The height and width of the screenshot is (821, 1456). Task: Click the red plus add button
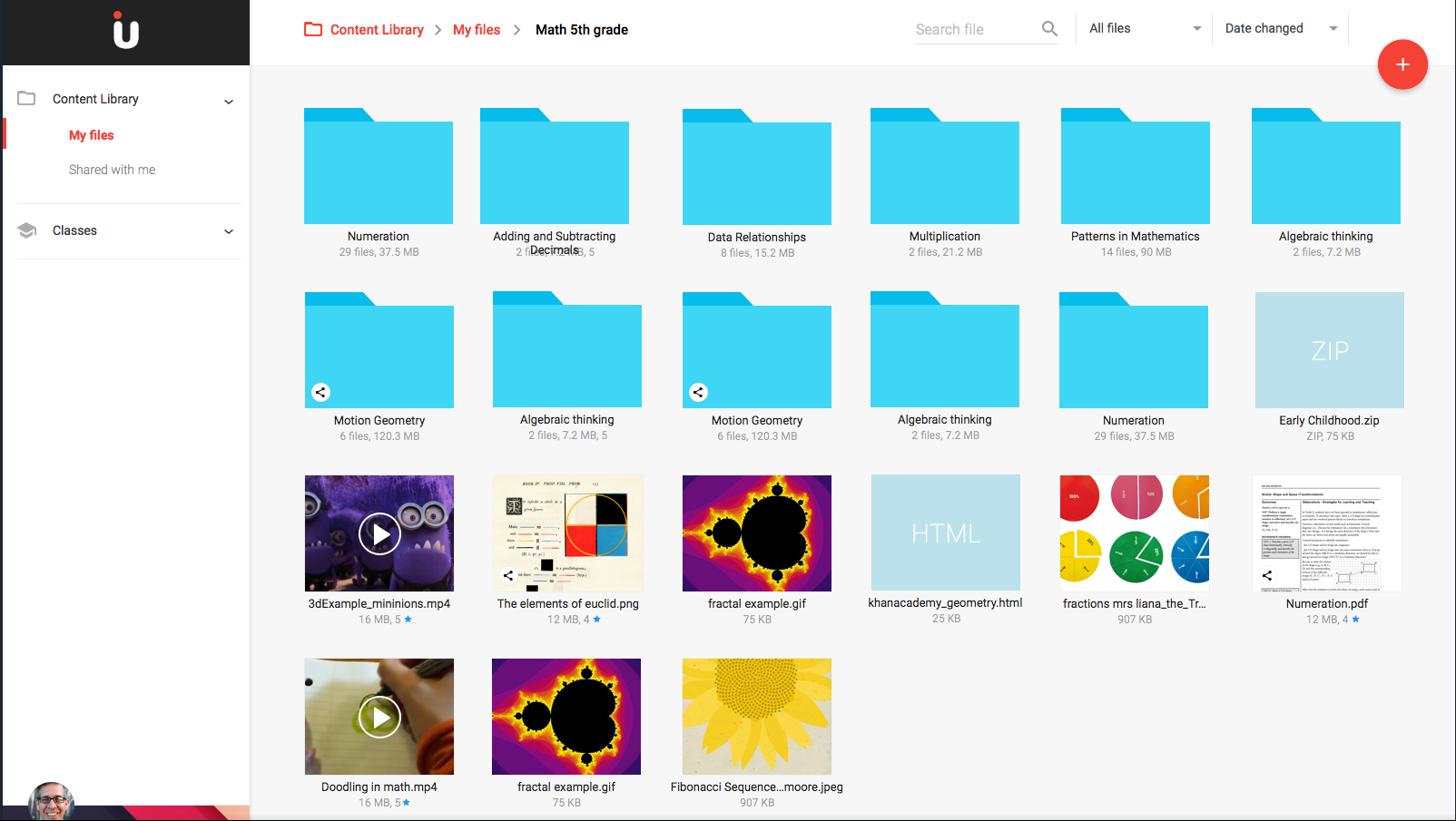click(x=1402, y=64)
